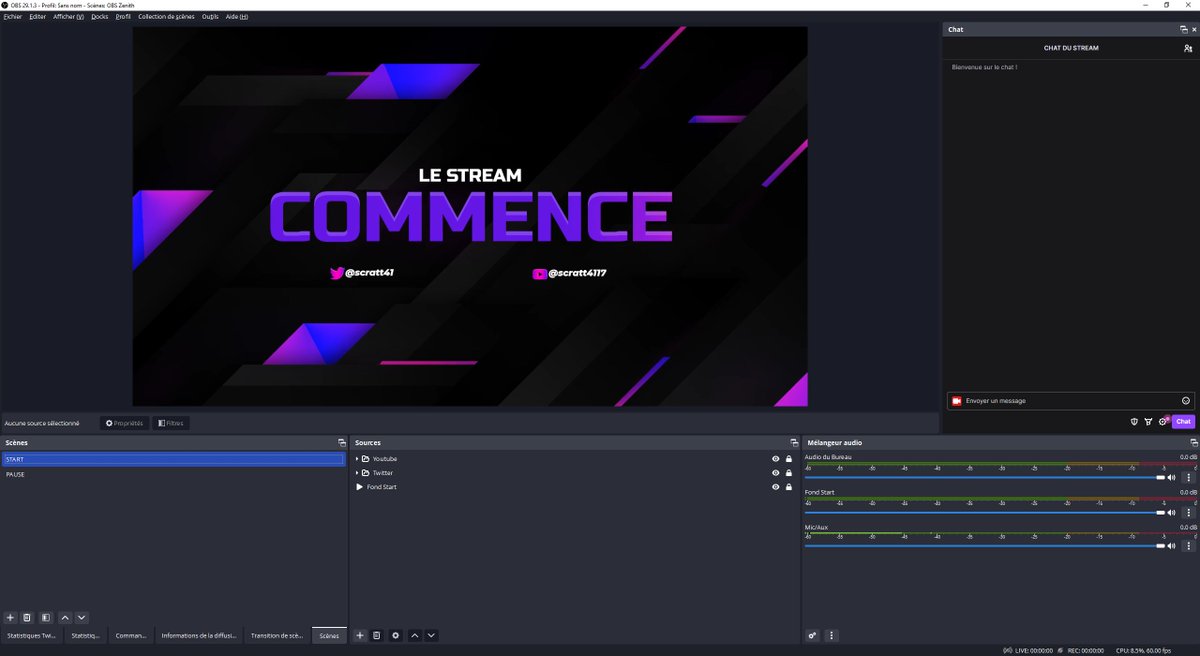Toggle lock on Fond Start source

pyautogui.click(x=789, y=487)
